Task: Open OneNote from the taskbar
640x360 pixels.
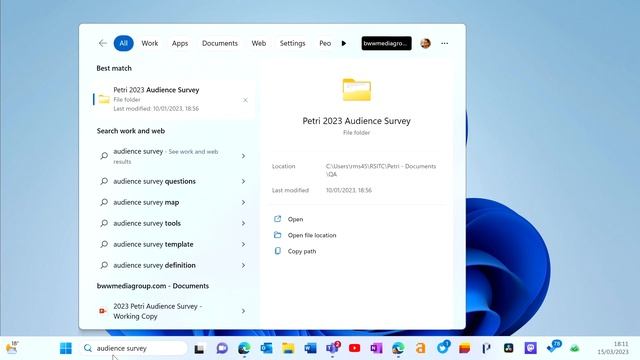Action: click(x=376, y=348)
